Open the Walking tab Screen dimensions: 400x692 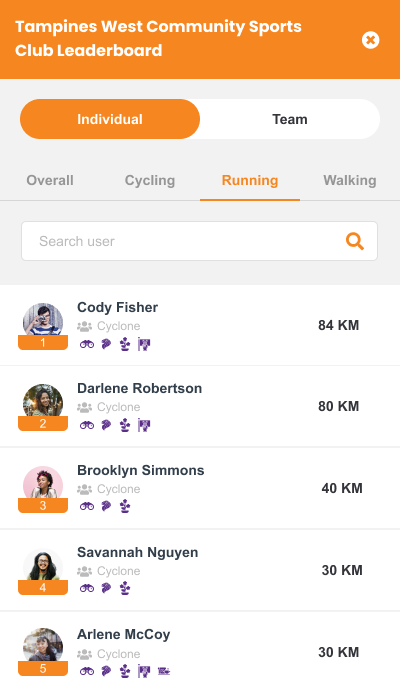pos(350,180)
